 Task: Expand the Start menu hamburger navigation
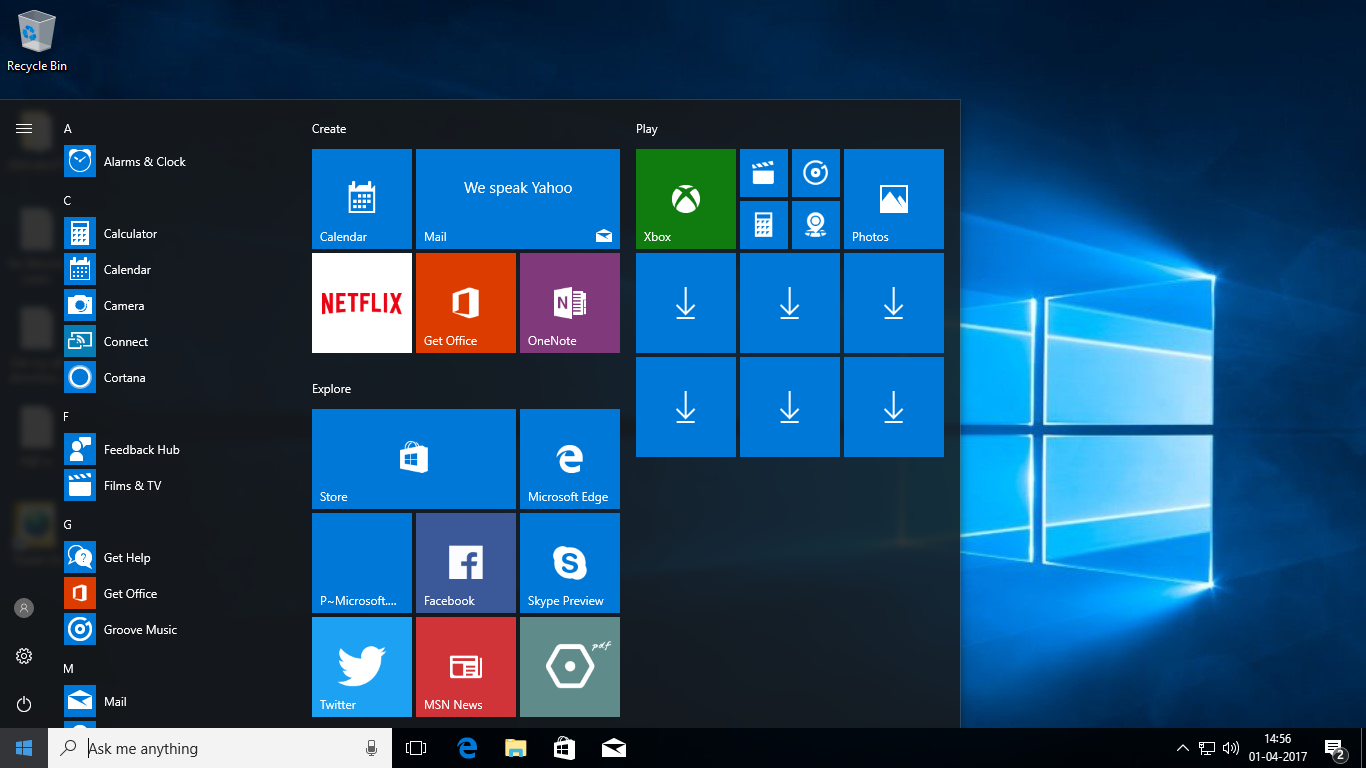click(24, 128)
